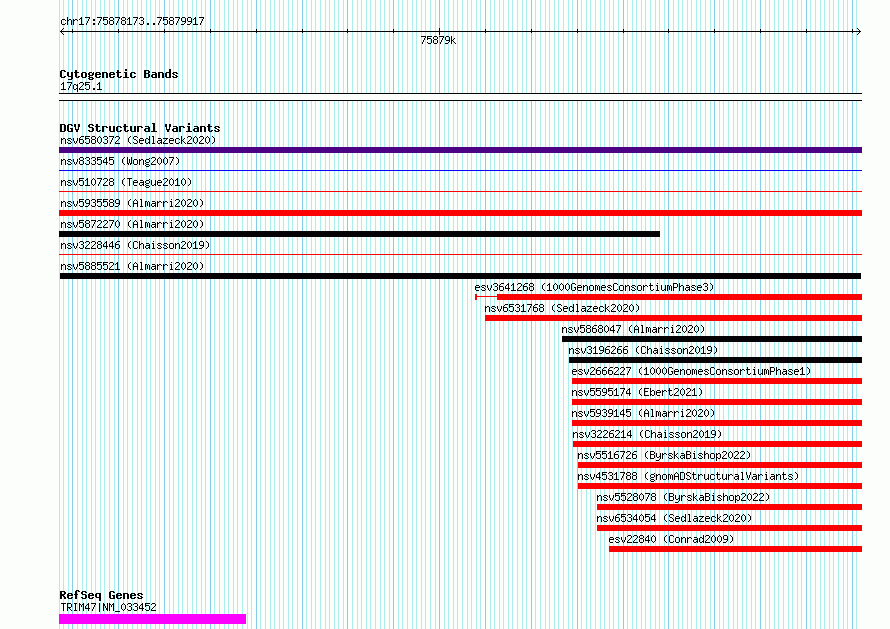The width and height of the screenshot is (890, 629).
Task: Open nsv3226214 (Chaisson2019) label
Action: coord(647,434)
